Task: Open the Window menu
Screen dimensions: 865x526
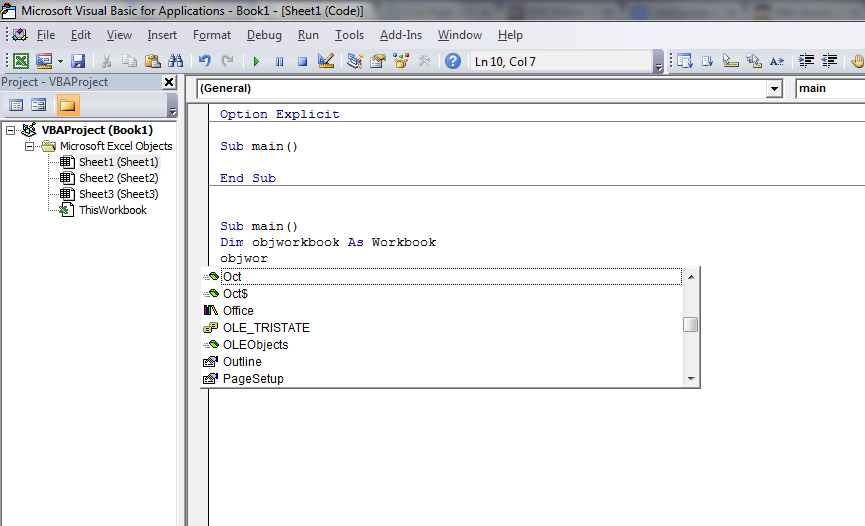Action: 460,35
